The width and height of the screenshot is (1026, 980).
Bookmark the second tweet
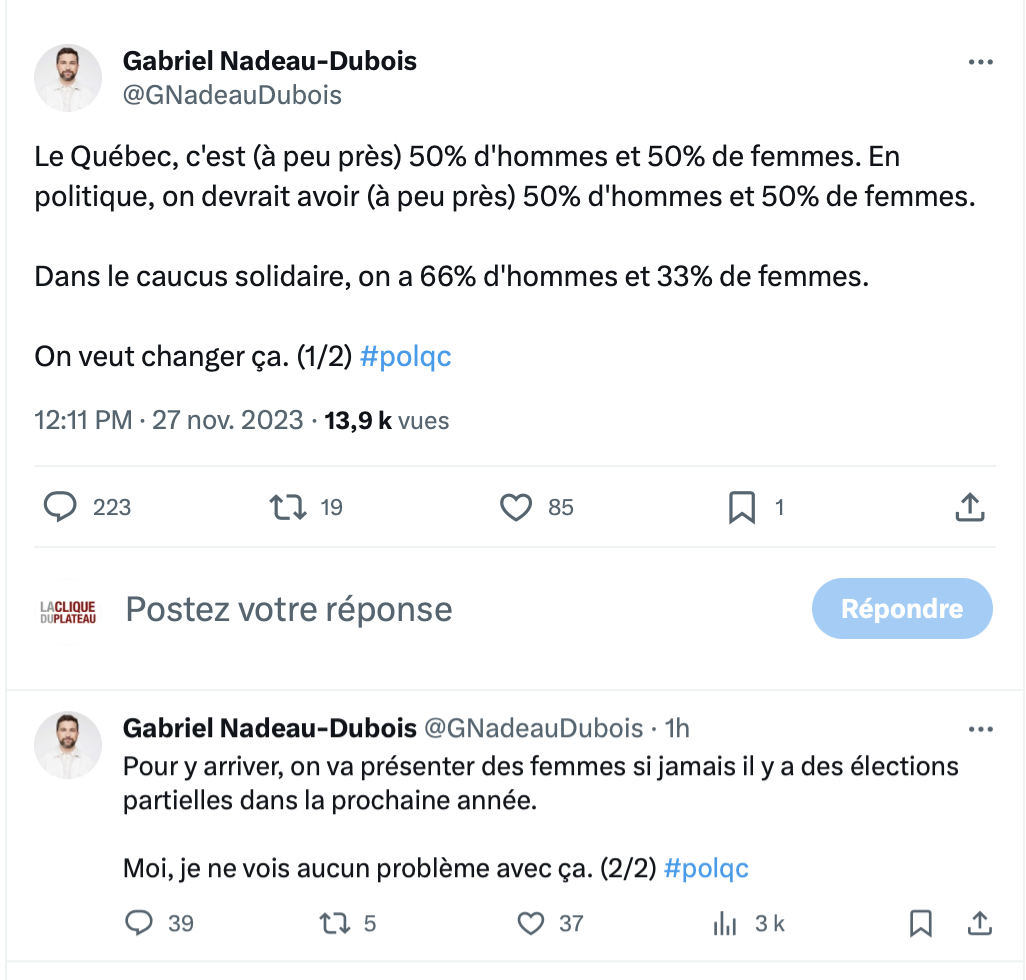(x=921, y=923)
